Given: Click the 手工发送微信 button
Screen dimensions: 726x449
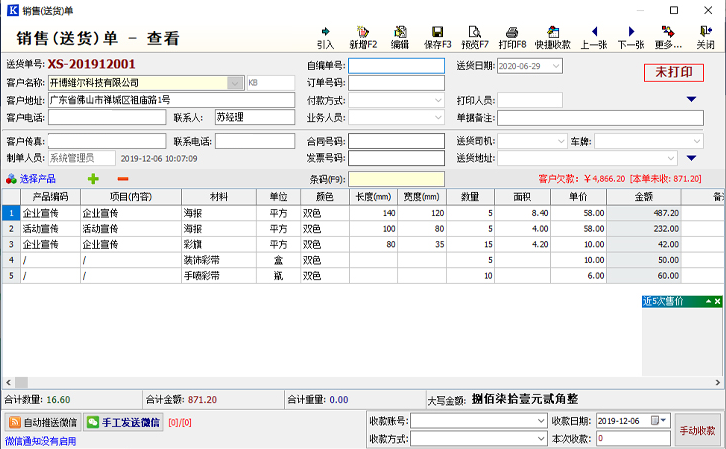Looking at the screenshot, I should point(123,422).
